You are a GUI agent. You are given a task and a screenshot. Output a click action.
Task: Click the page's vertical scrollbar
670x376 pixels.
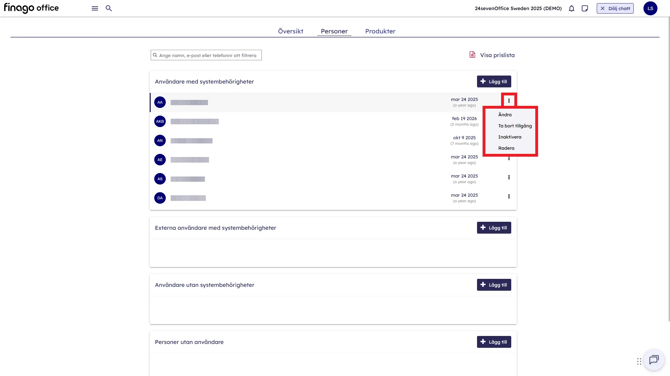[669, 169]
